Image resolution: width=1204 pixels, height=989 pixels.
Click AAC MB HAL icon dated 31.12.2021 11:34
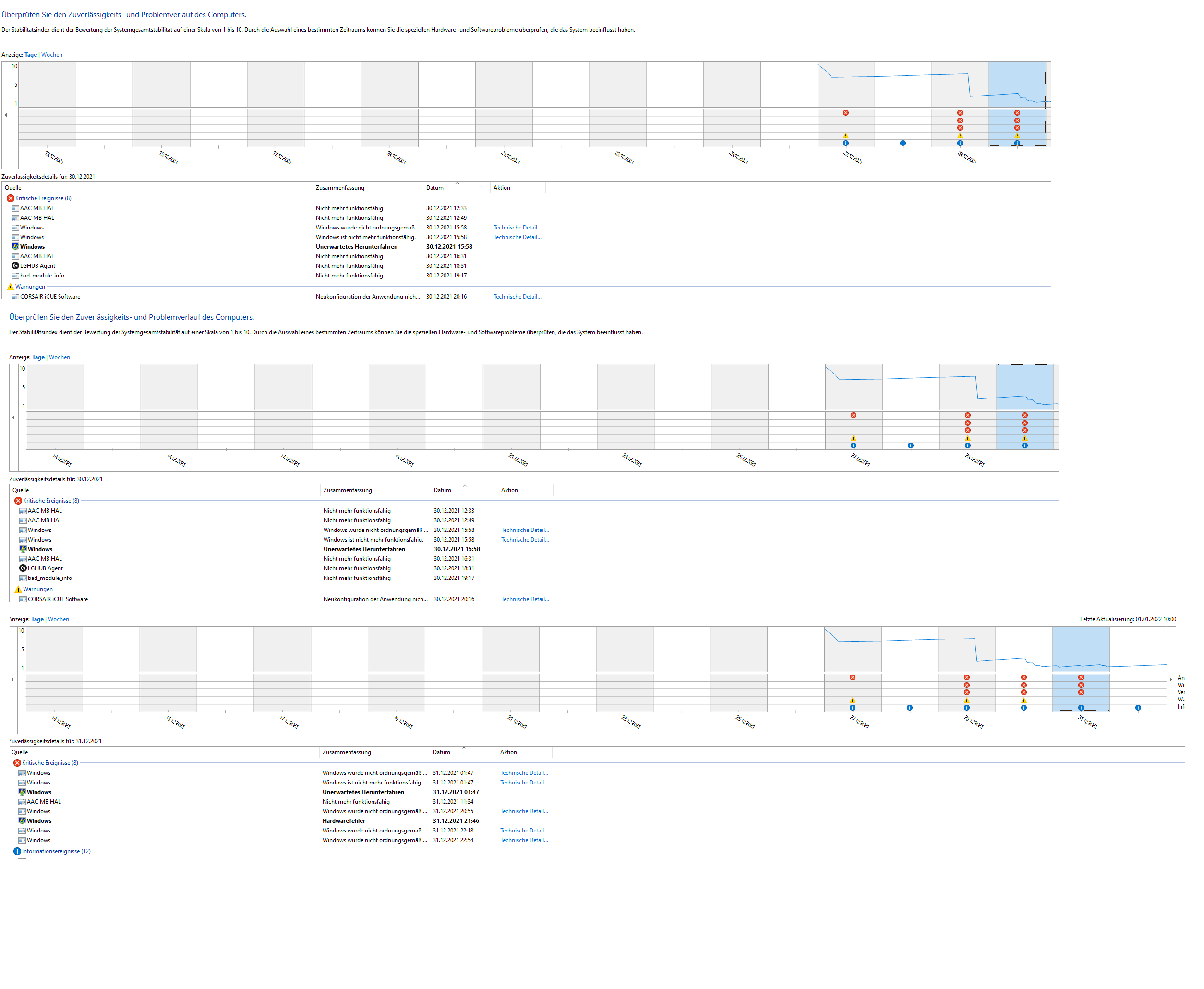pyautogui.click(x=22, y=802)
